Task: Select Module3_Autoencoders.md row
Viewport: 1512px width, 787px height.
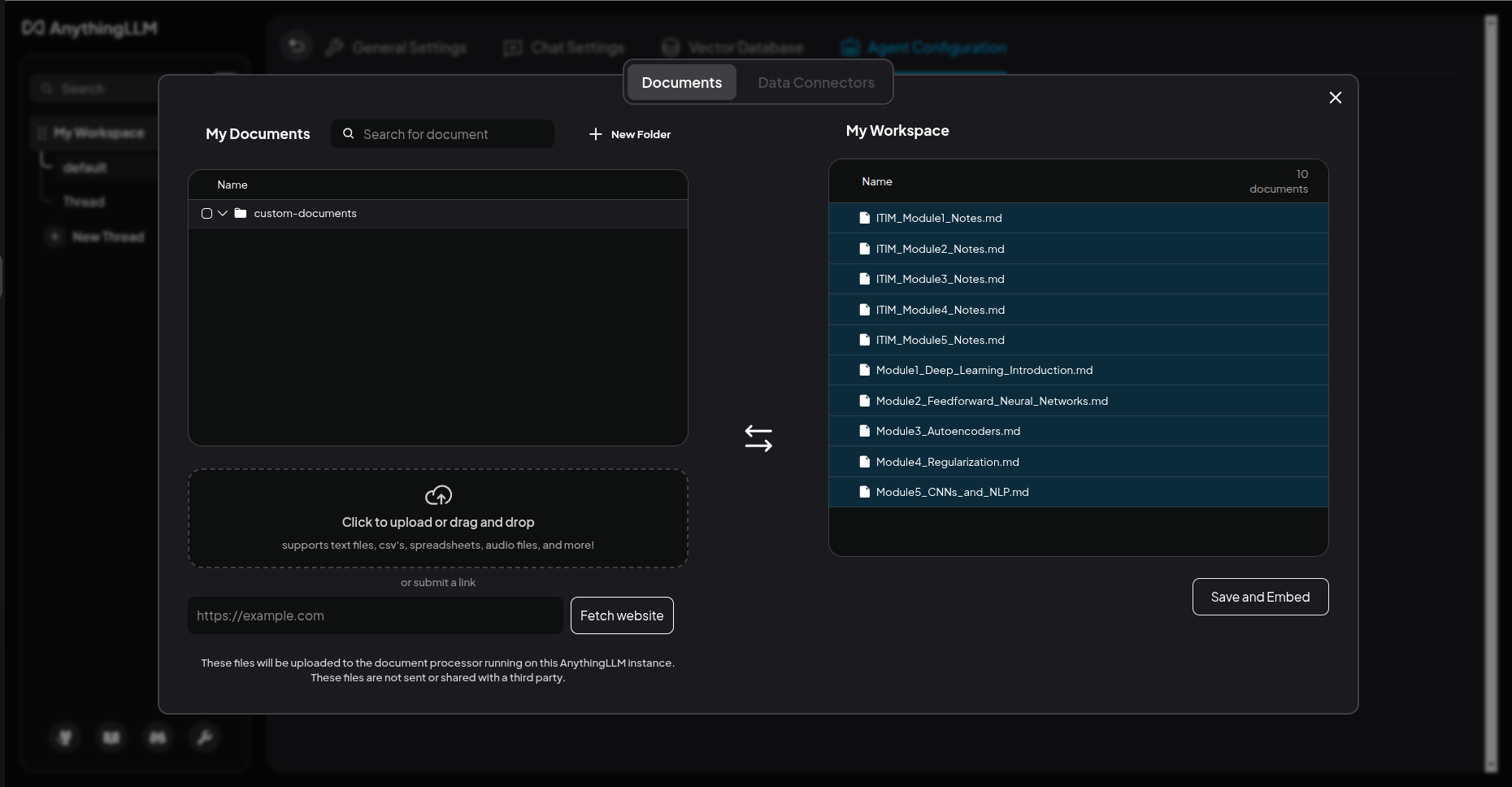Action: [1078, 431]
